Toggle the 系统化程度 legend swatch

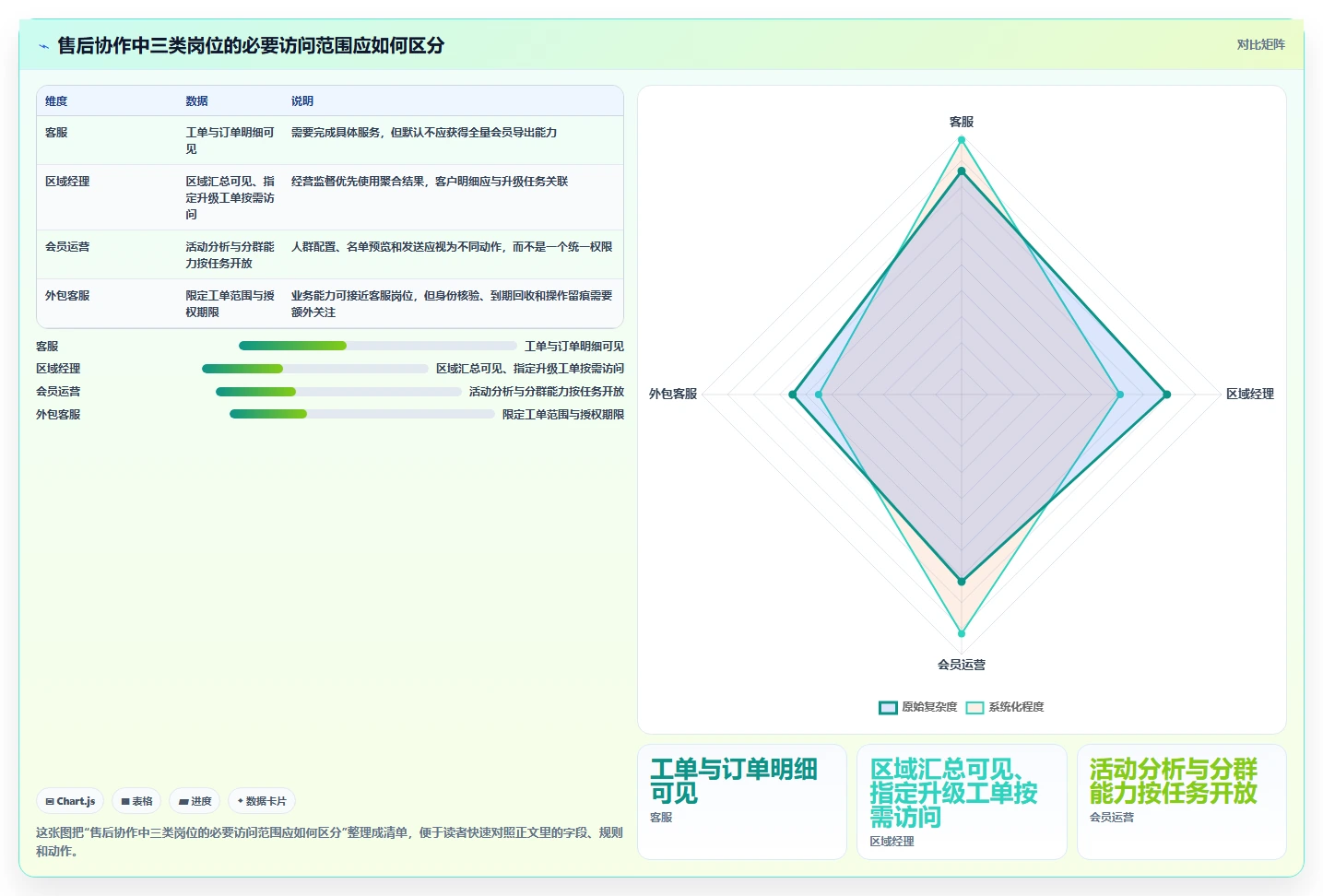(x=975, y=707)
